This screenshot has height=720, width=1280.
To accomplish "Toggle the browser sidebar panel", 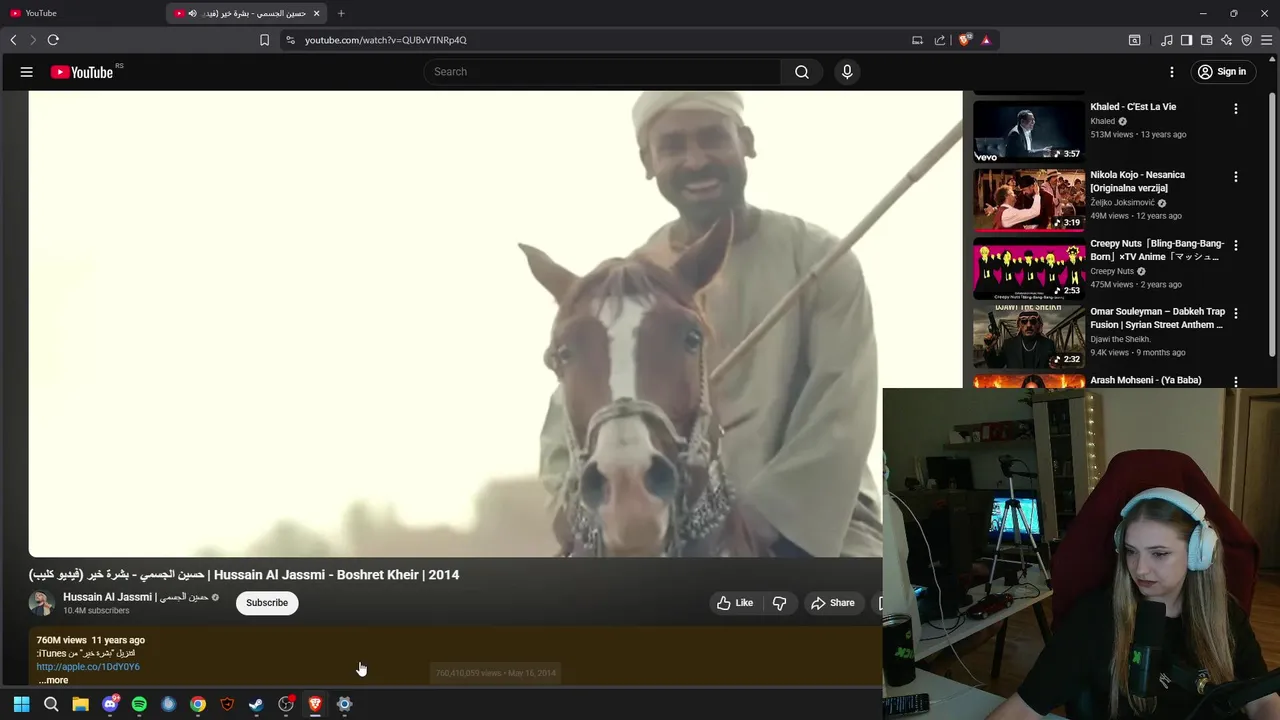I will 1187,40.
